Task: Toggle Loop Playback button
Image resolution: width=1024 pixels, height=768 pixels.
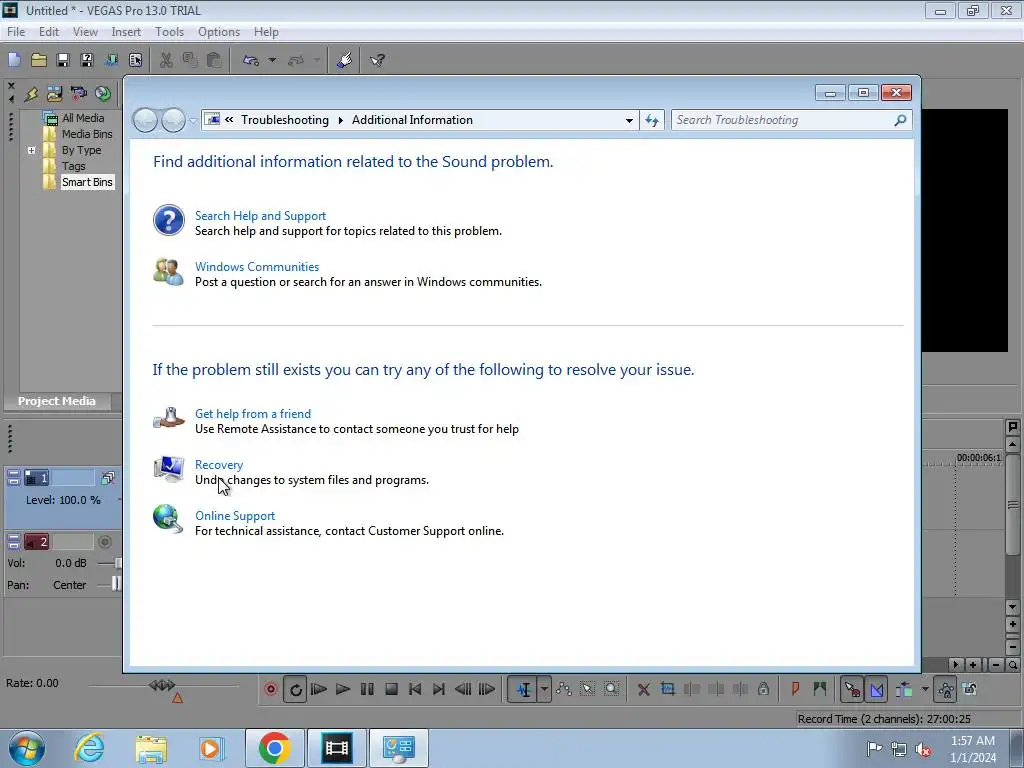Action: tap(295, 690)
